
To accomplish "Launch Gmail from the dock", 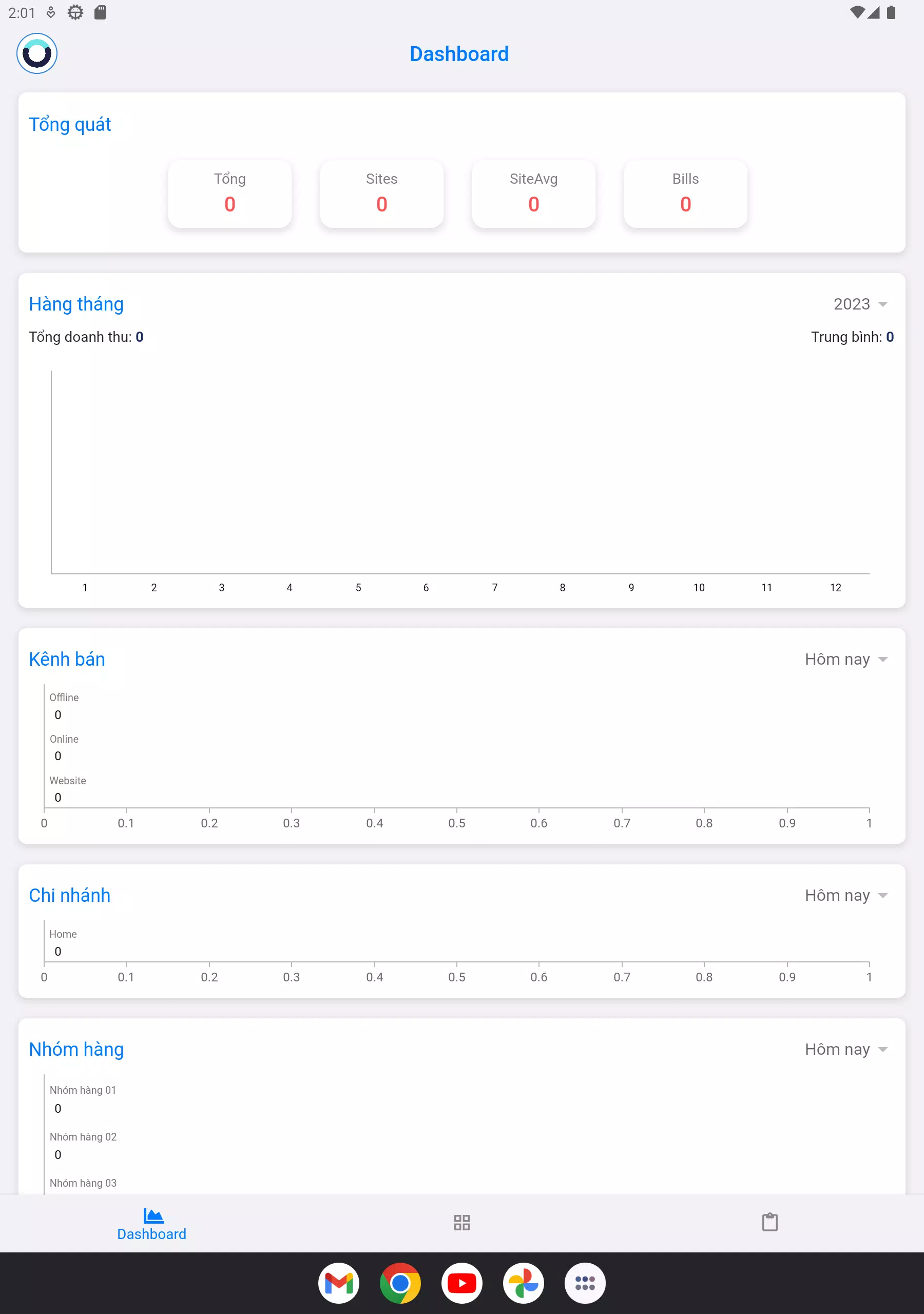I will pos(338,1283).
